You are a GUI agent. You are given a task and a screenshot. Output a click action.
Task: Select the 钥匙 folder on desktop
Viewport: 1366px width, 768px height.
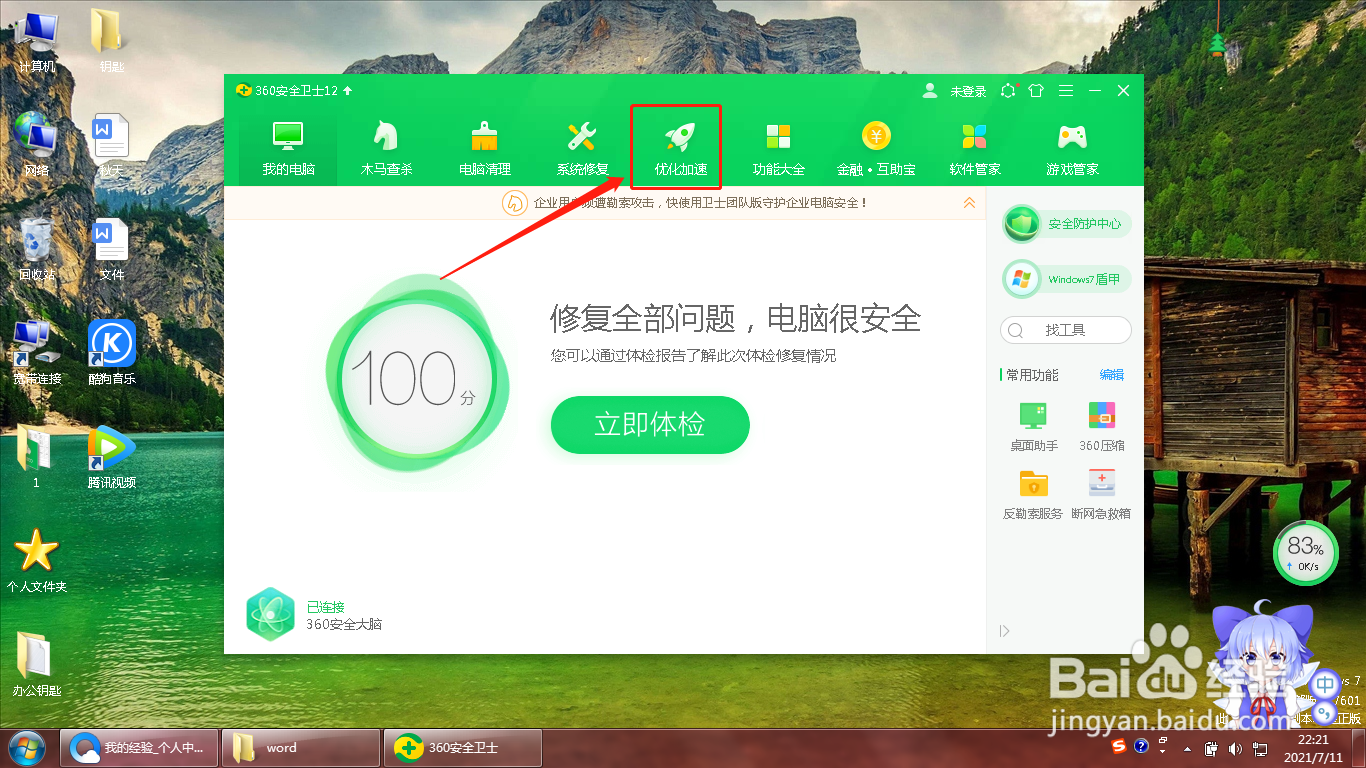[x=111, y=43]
